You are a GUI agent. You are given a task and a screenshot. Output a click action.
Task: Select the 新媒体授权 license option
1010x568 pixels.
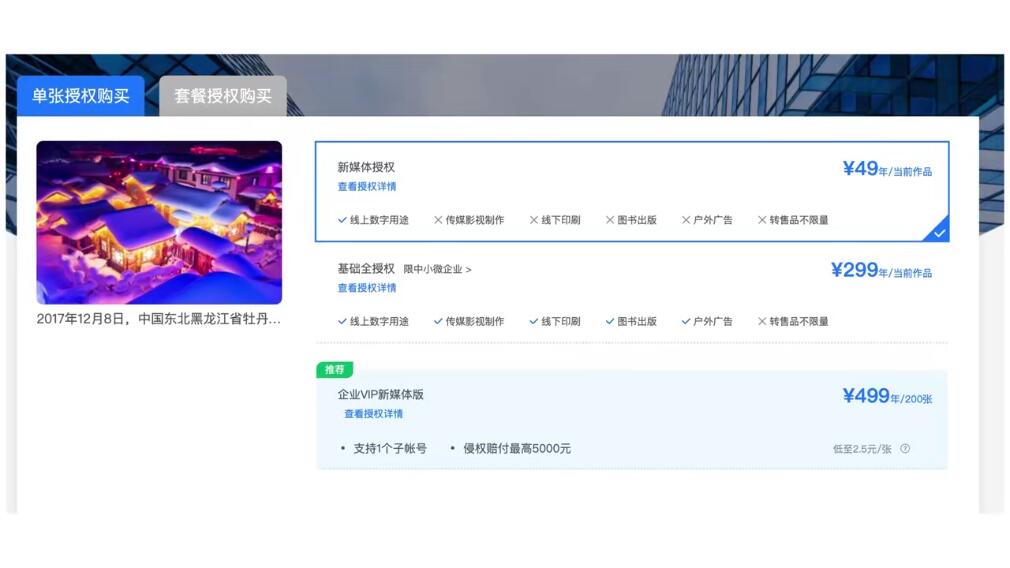pyautogui.click(x=366, y=167)
